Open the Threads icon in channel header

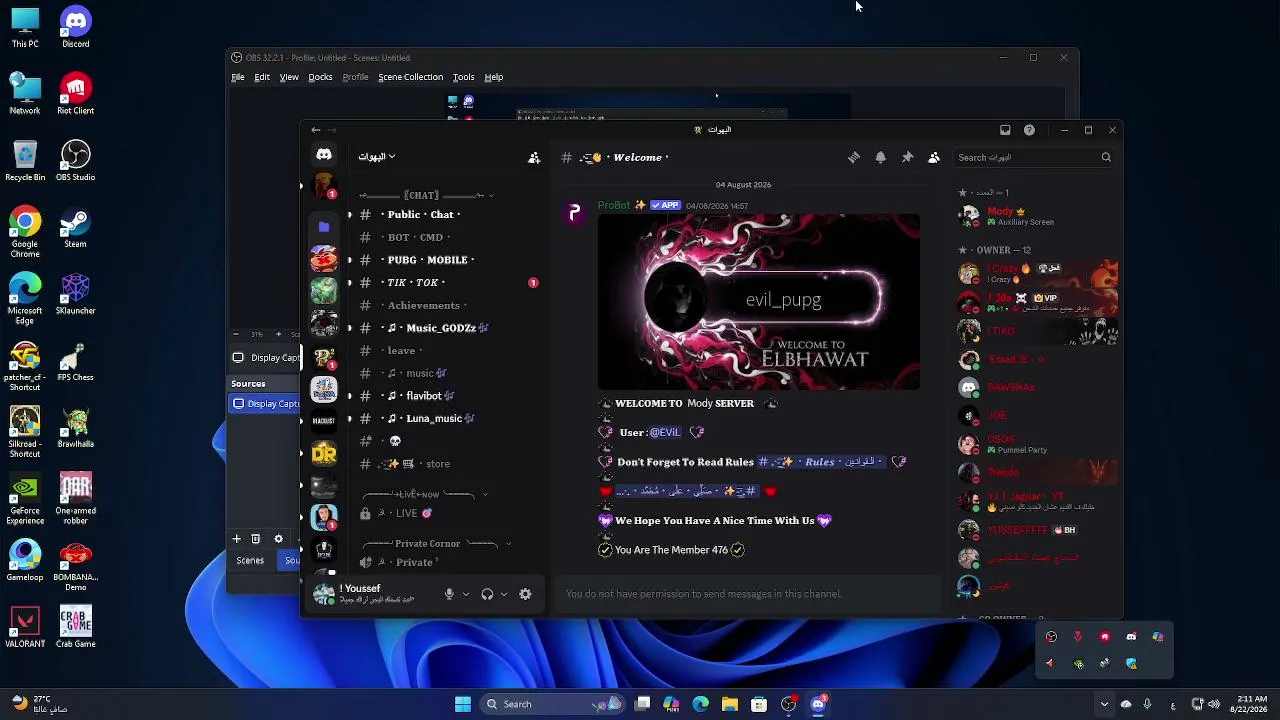pyautogui.click(x=854, y=157)
